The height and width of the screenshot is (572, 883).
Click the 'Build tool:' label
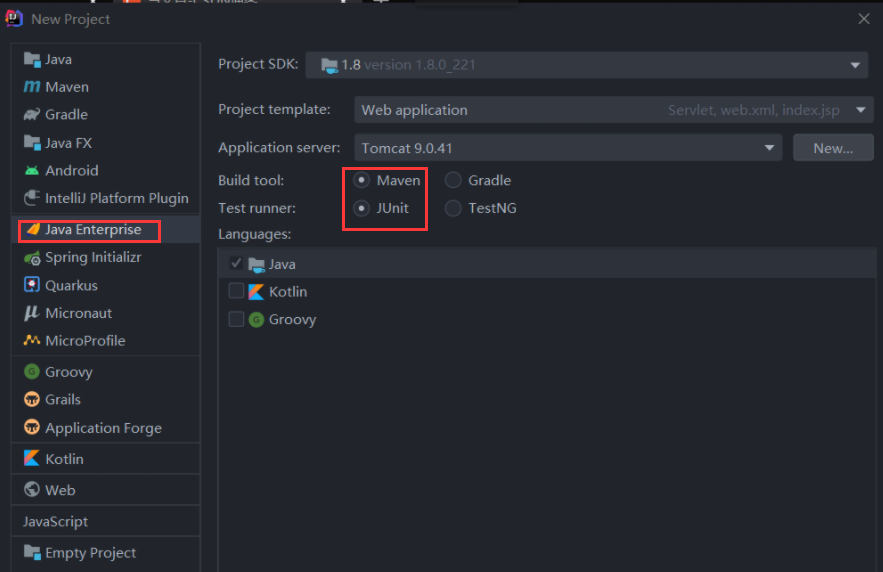251,181
